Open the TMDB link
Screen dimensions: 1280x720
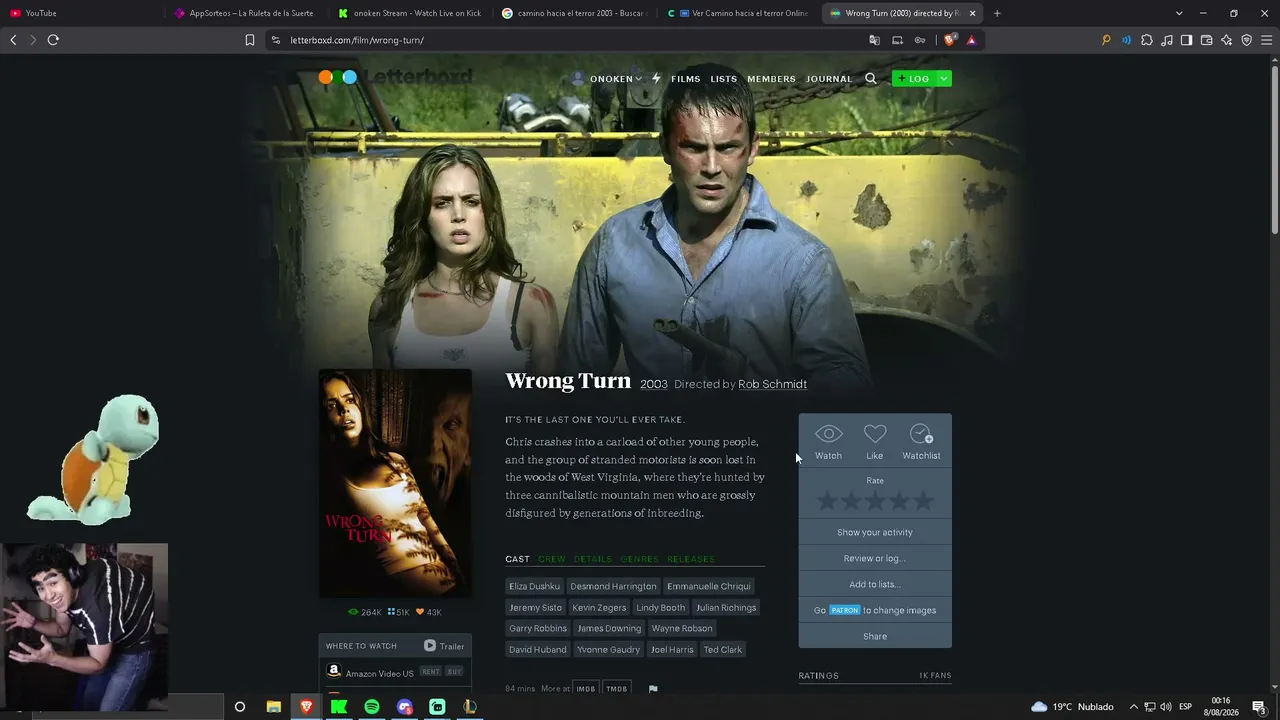pyautogui.click(x=617, y=689)
